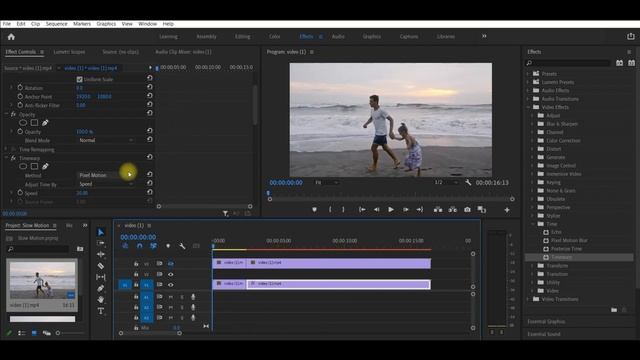Screen dimensions: 640x360
Task: Toggle Linked Selection in timeline
Action: point(153,246)
